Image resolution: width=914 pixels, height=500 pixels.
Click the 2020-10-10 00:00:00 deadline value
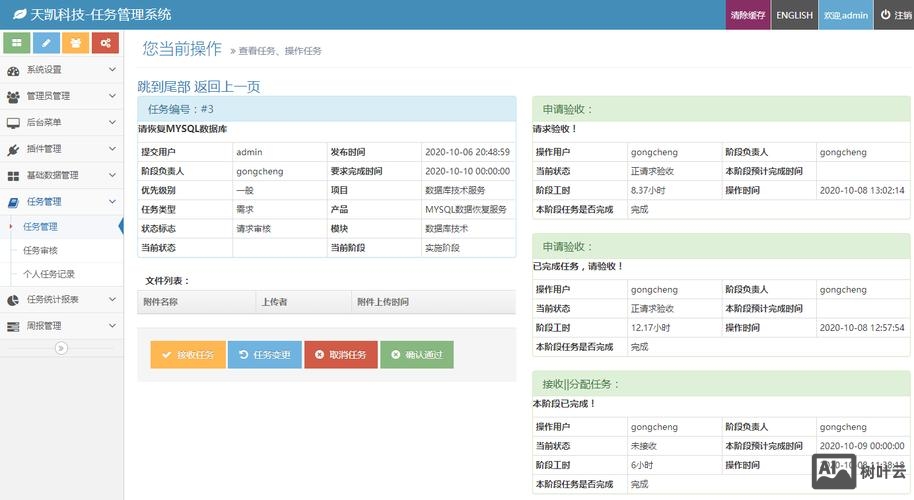click(x=467, y=171)
